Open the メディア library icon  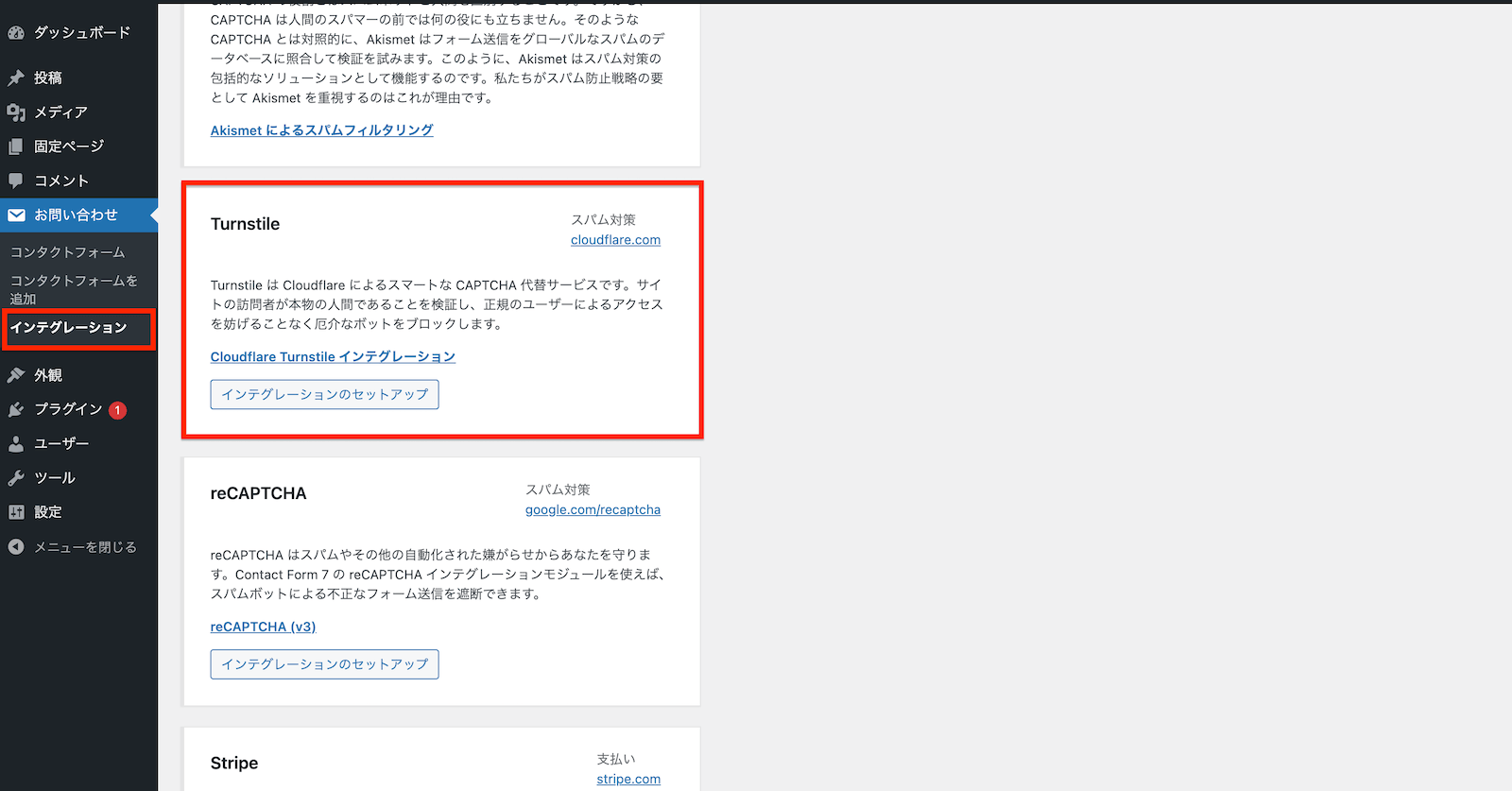pyautogui.click(x=16, y=112)
